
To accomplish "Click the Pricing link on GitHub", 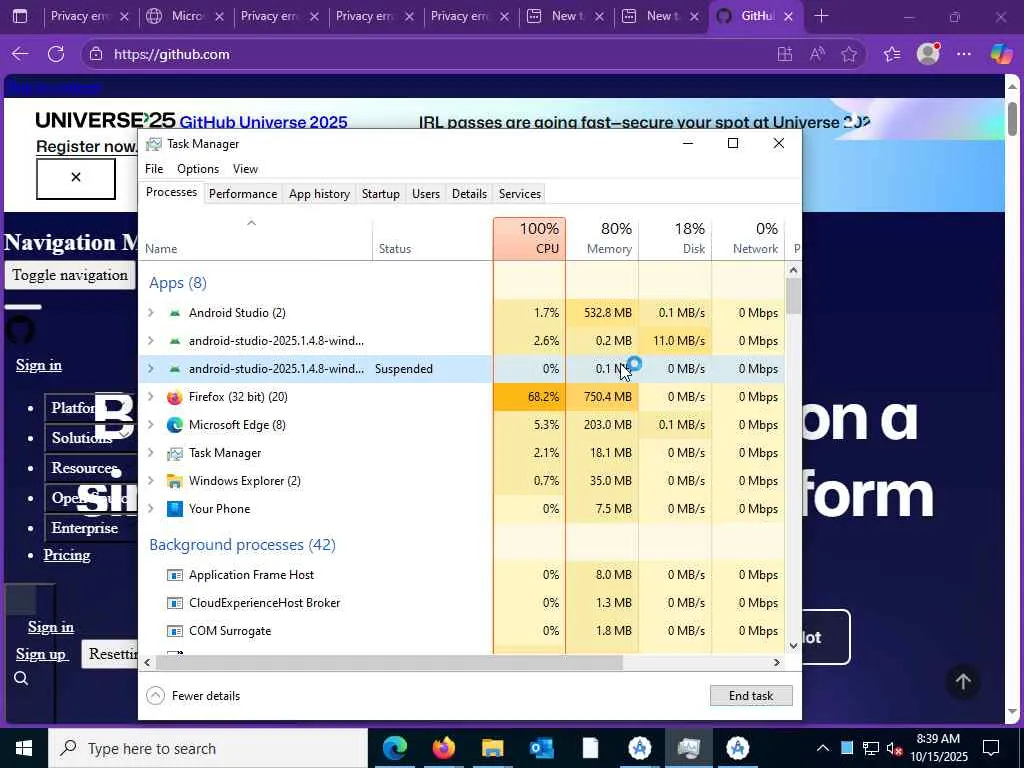I will pyautogui.click(x=67, y=555).
